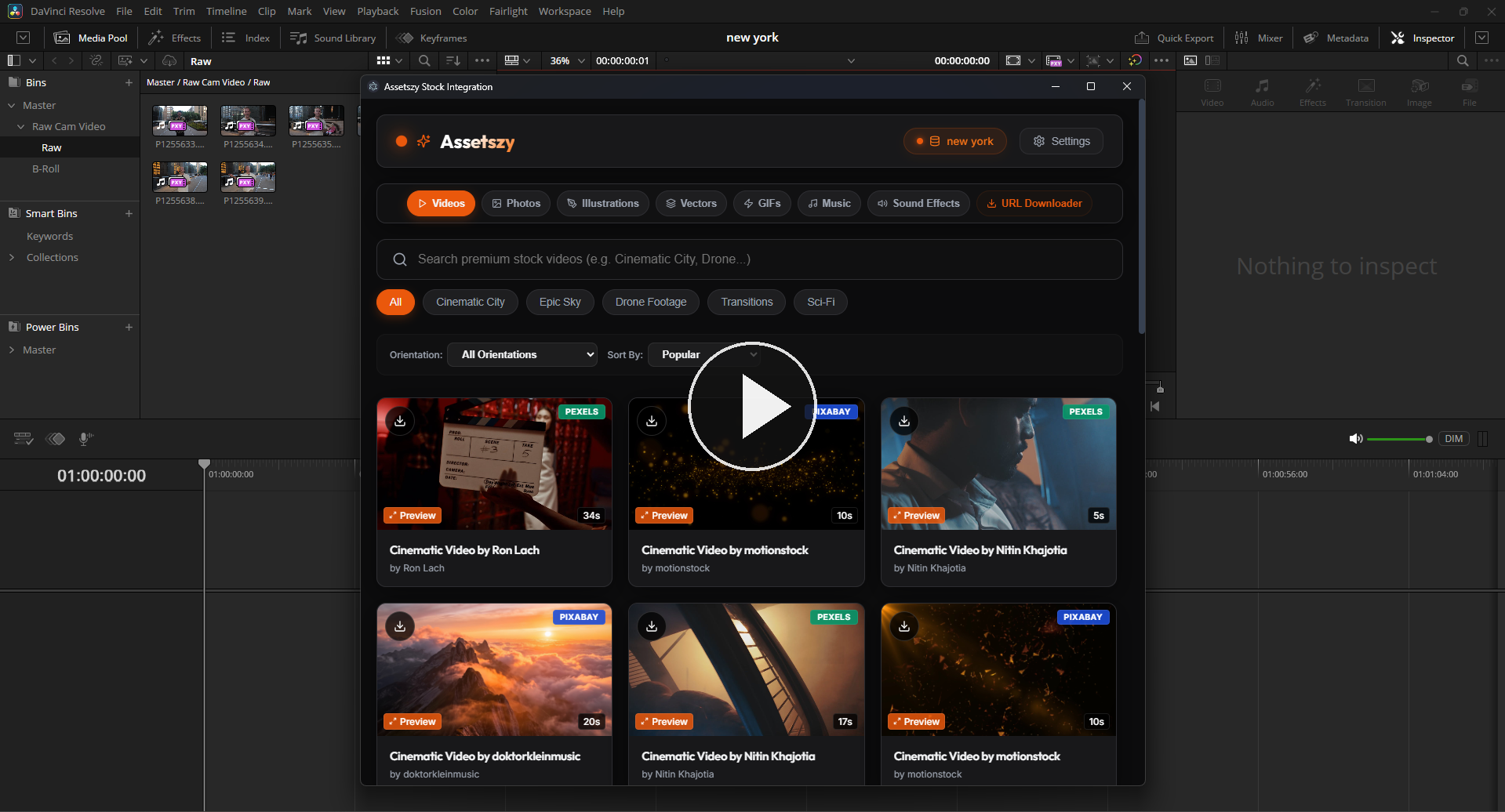Download the Nitin Khajotia 5s video

pyautogui.click(x=904, y=421)
